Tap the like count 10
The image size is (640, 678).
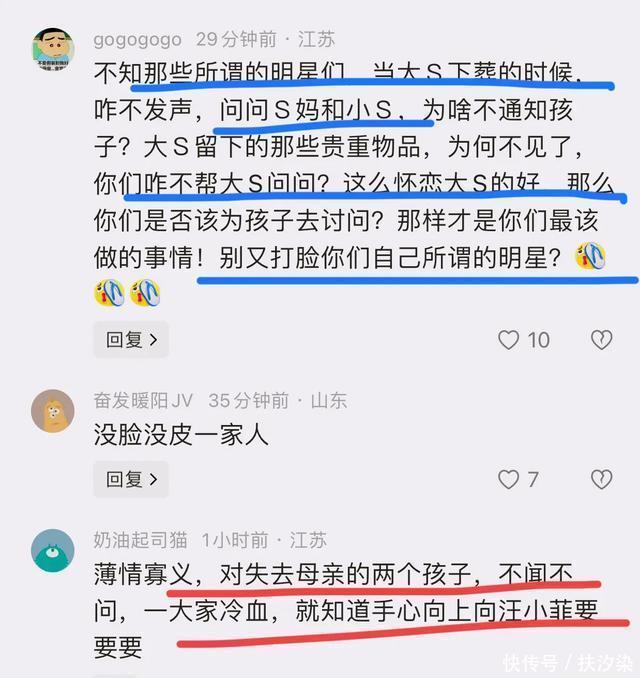point(538,340)
